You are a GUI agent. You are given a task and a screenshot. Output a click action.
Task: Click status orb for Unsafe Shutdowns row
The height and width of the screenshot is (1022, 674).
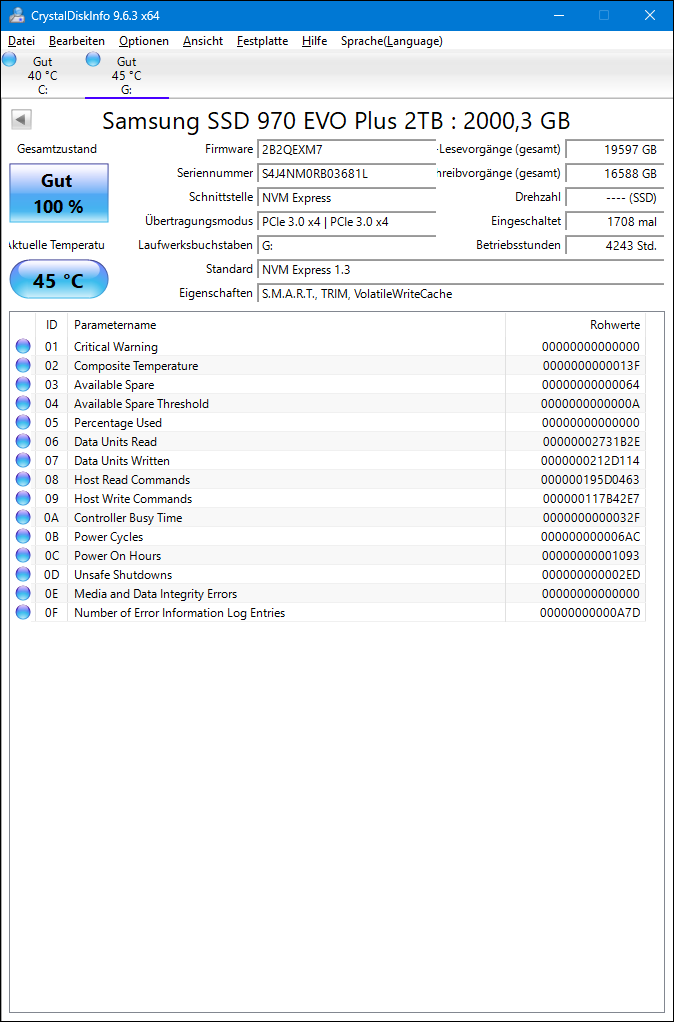pyautogui.click(x=23, y=574)
